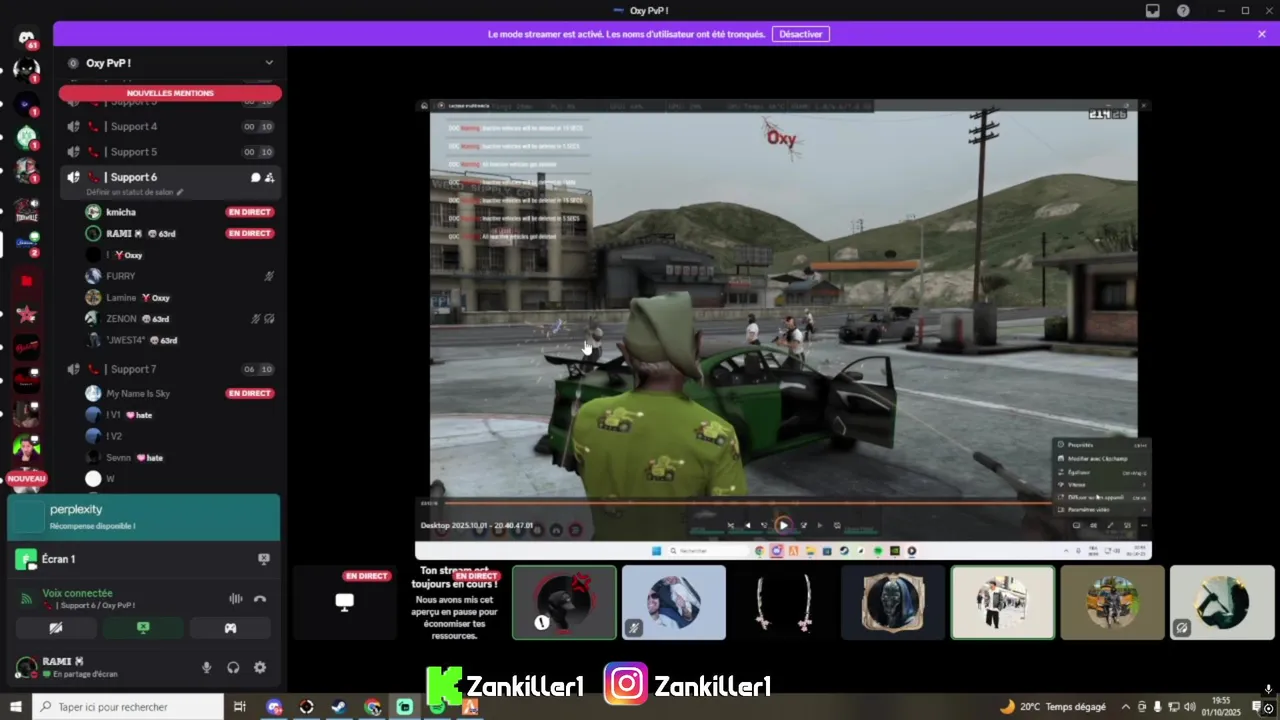
Task: Open RAMI user profile panel
Action: point(80,668)
